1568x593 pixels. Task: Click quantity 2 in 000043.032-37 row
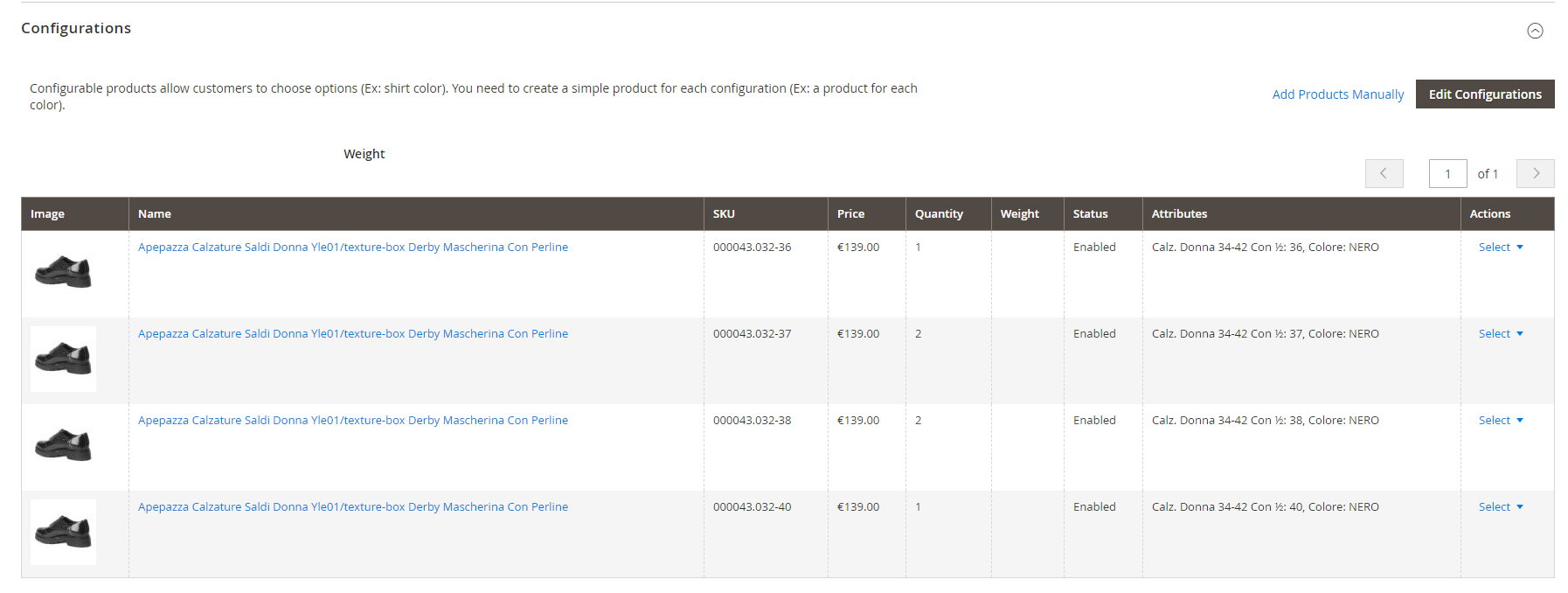pos(918,334)
